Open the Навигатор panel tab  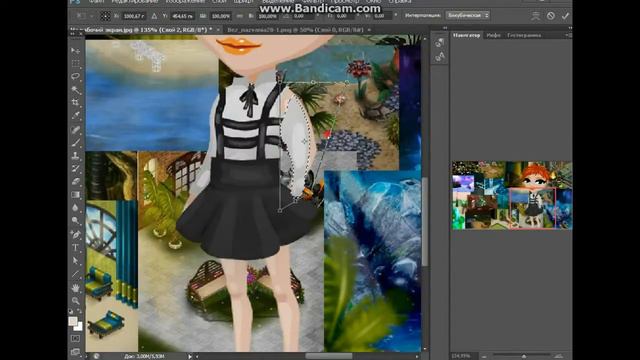467,36
